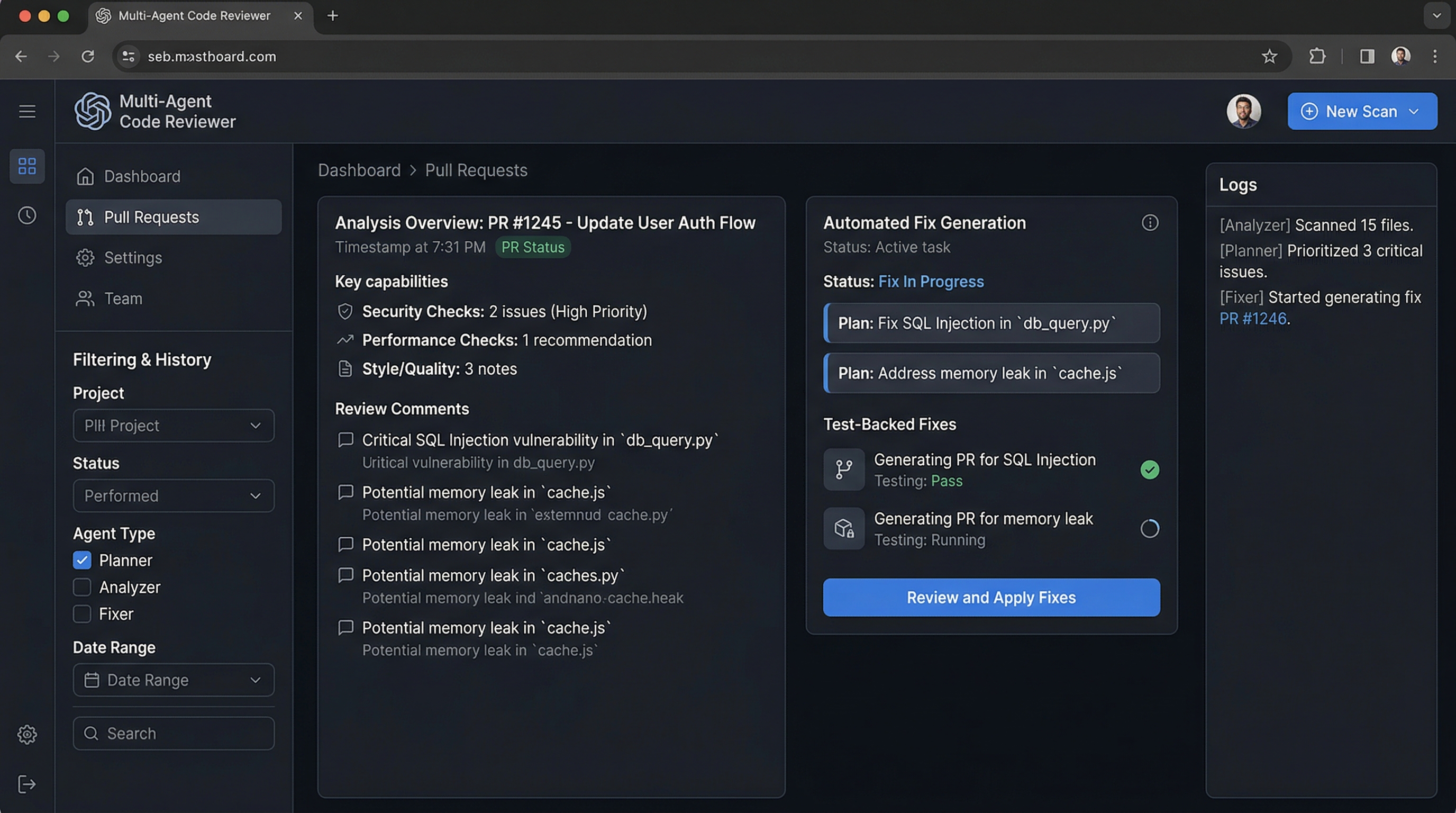Expand the Date Range picker
1456x813 pixels.
[173, 680]
